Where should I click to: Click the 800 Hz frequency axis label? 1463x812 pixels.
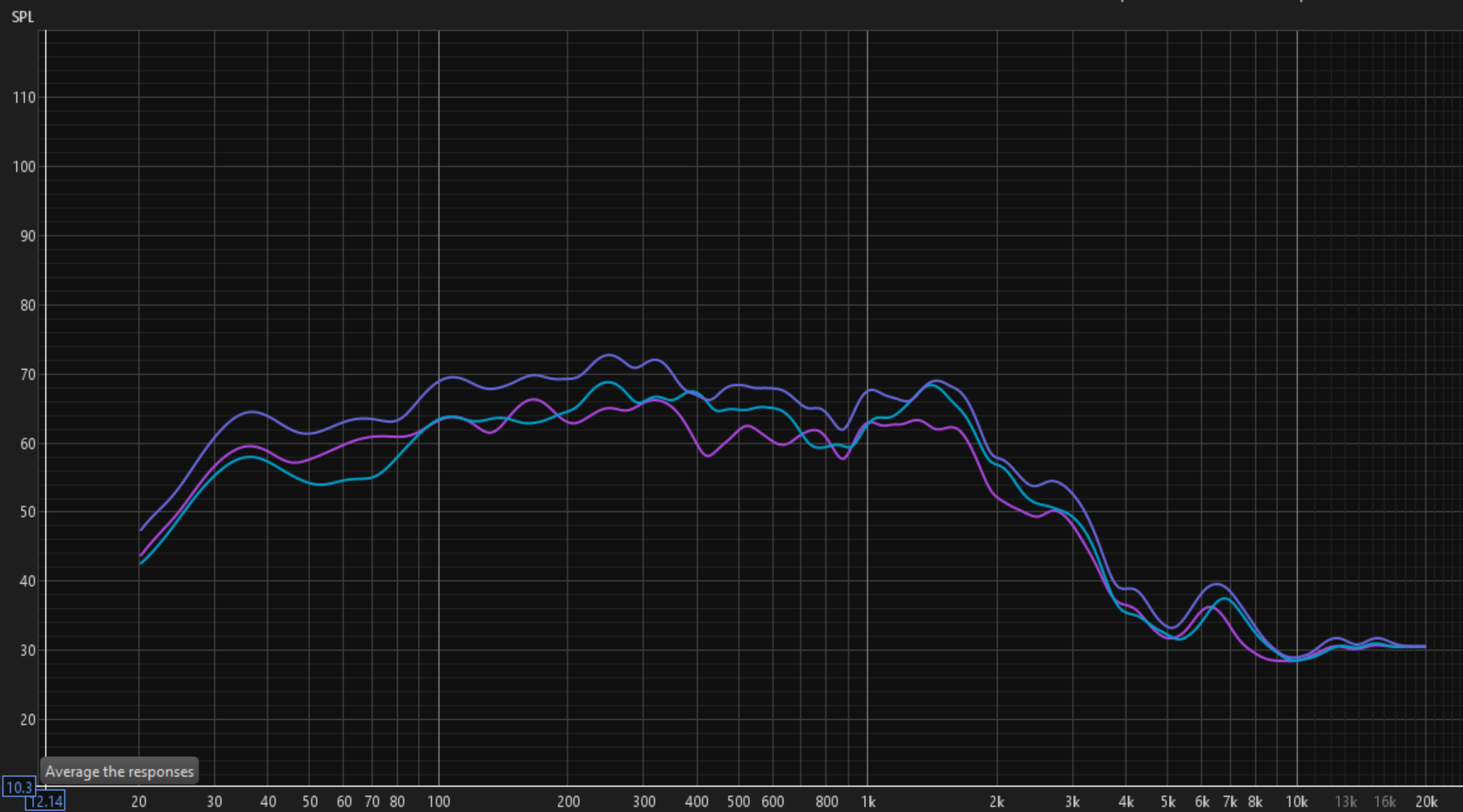point(827,801)
